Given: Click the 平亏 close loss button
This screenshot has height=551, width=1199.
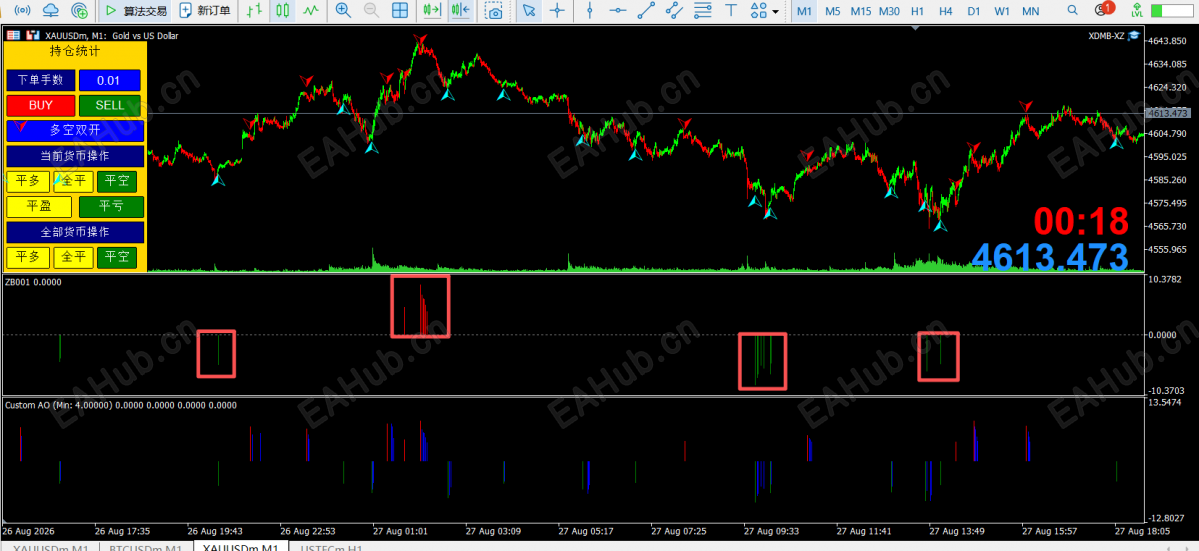Looking at the screenshot, I should pyautogui.click(x=111, y=206).
